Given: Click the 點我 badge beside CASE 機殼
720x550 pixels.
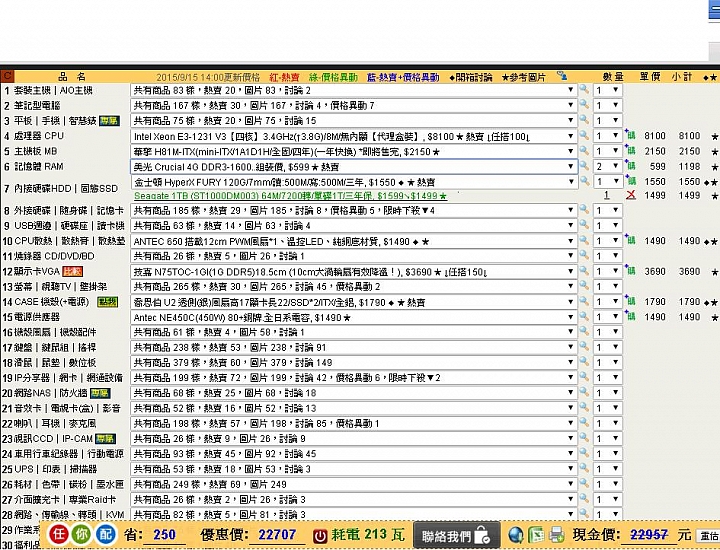Looking at the screenshot, I should coord(107,302).
